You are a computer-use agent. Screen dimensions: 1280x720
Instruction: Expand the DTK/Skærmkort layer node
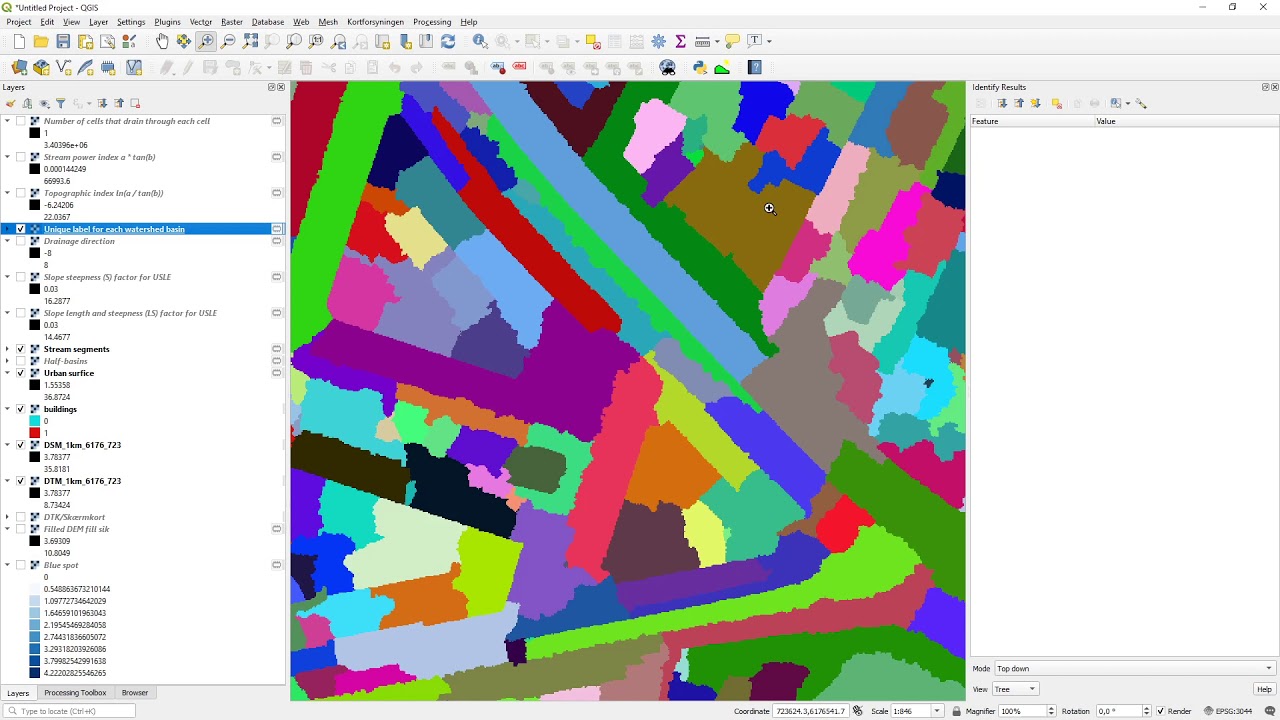[x=8, y=517]
